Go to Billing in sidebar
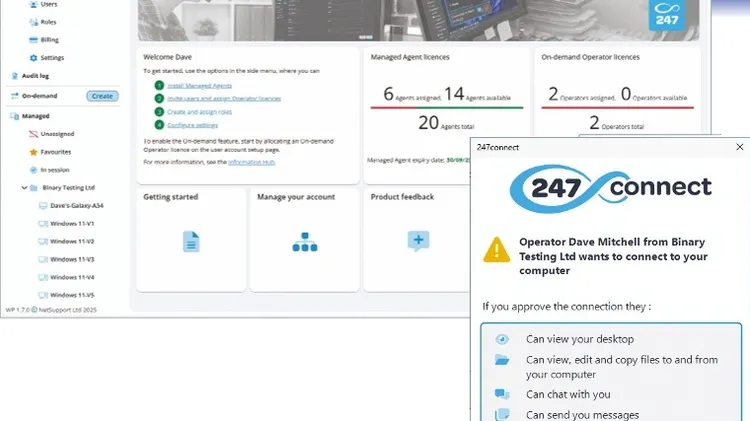This screenshot has height=421, width=750. (x=50, y=40)
